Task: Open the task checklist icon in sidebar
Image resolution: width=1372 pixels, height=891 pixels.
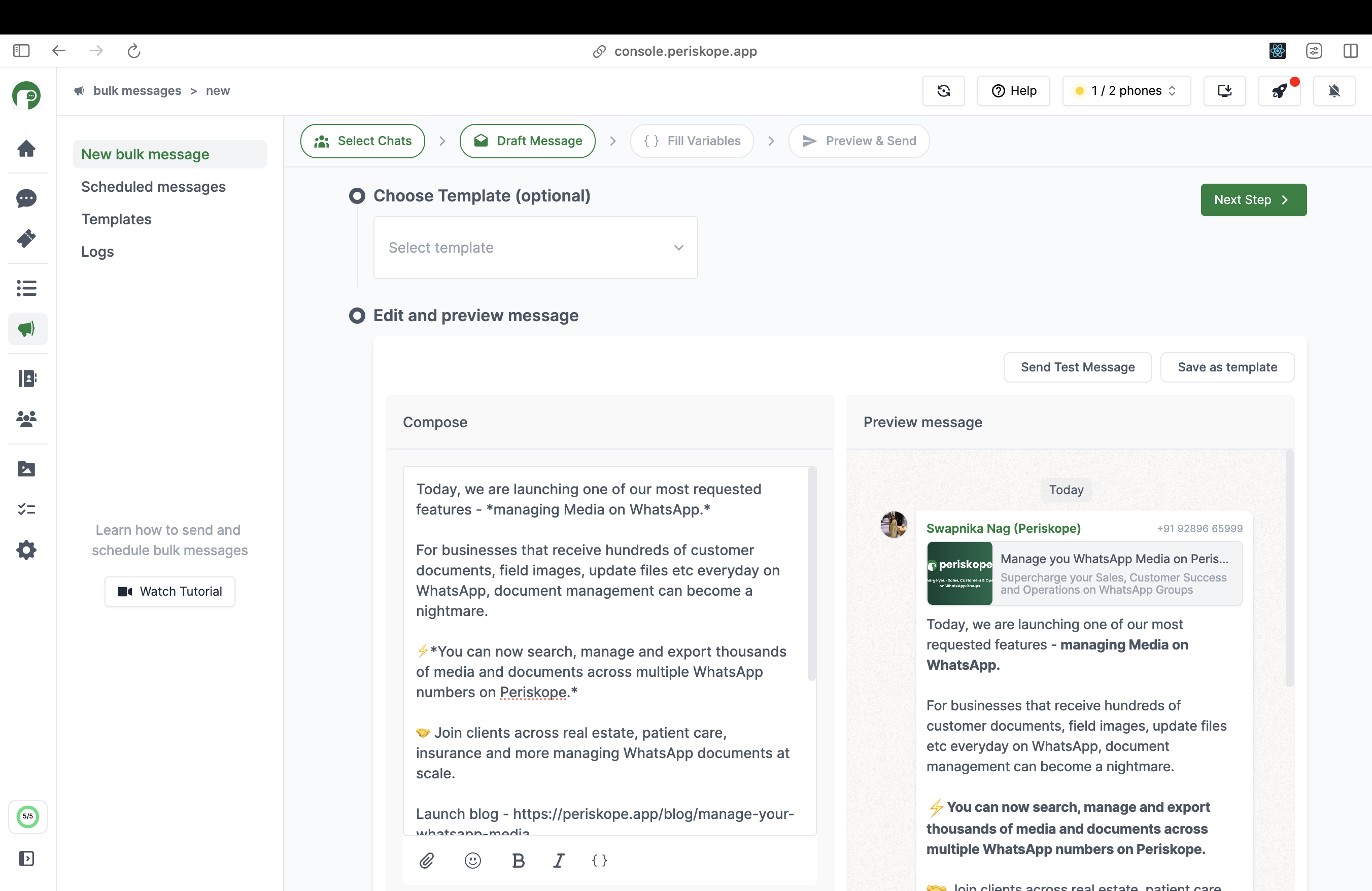Action: 26,509
